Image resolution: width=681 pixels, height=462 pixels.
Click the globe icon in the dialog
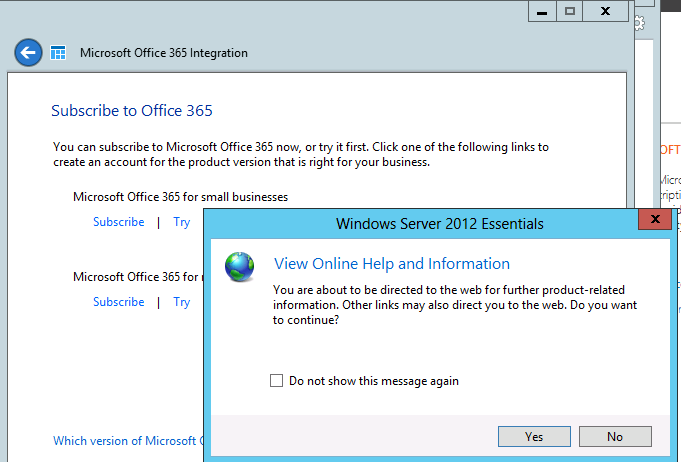(239, 267)
